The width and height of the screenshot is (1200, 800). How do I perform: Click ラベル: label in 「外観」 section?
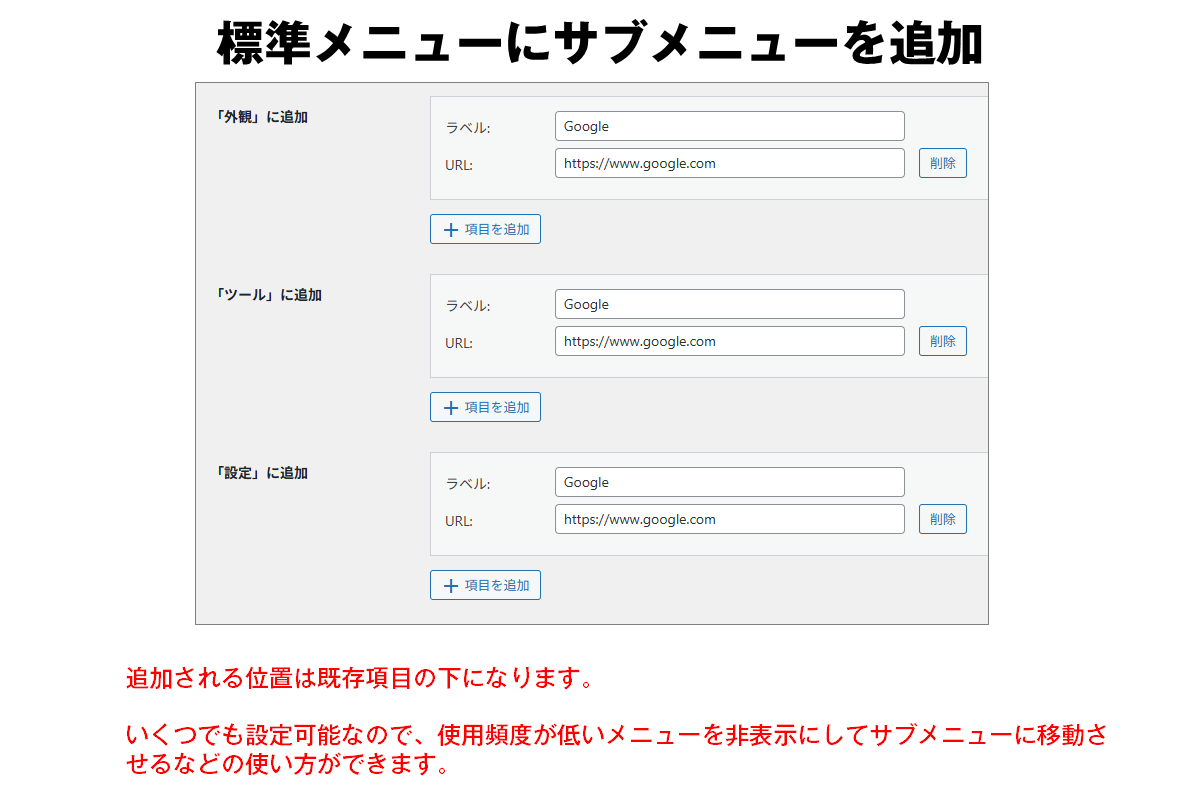pos(467,128)
